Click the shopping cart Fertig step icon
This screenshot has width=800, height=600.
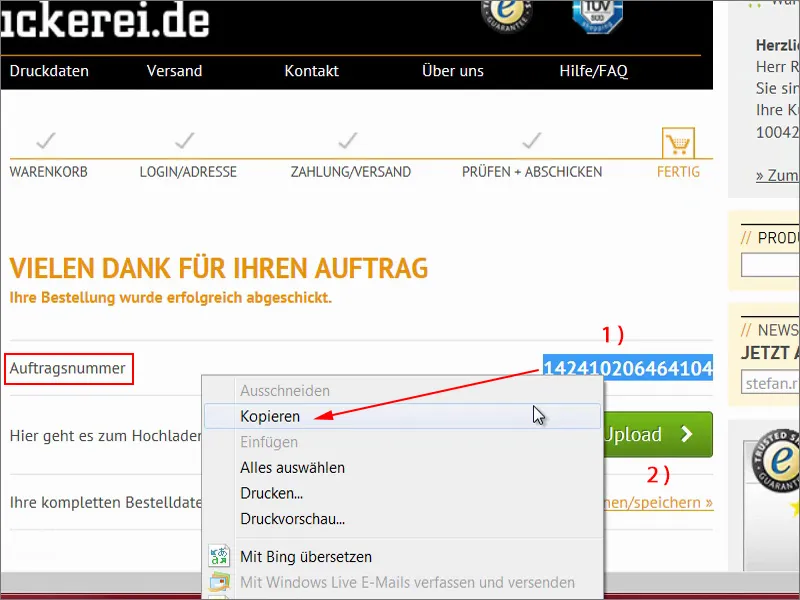[x=678, y=143]
